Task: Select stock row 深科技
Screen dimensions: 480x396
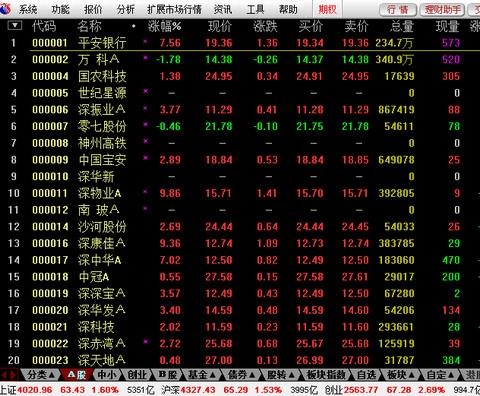Action: click(240, 327)
